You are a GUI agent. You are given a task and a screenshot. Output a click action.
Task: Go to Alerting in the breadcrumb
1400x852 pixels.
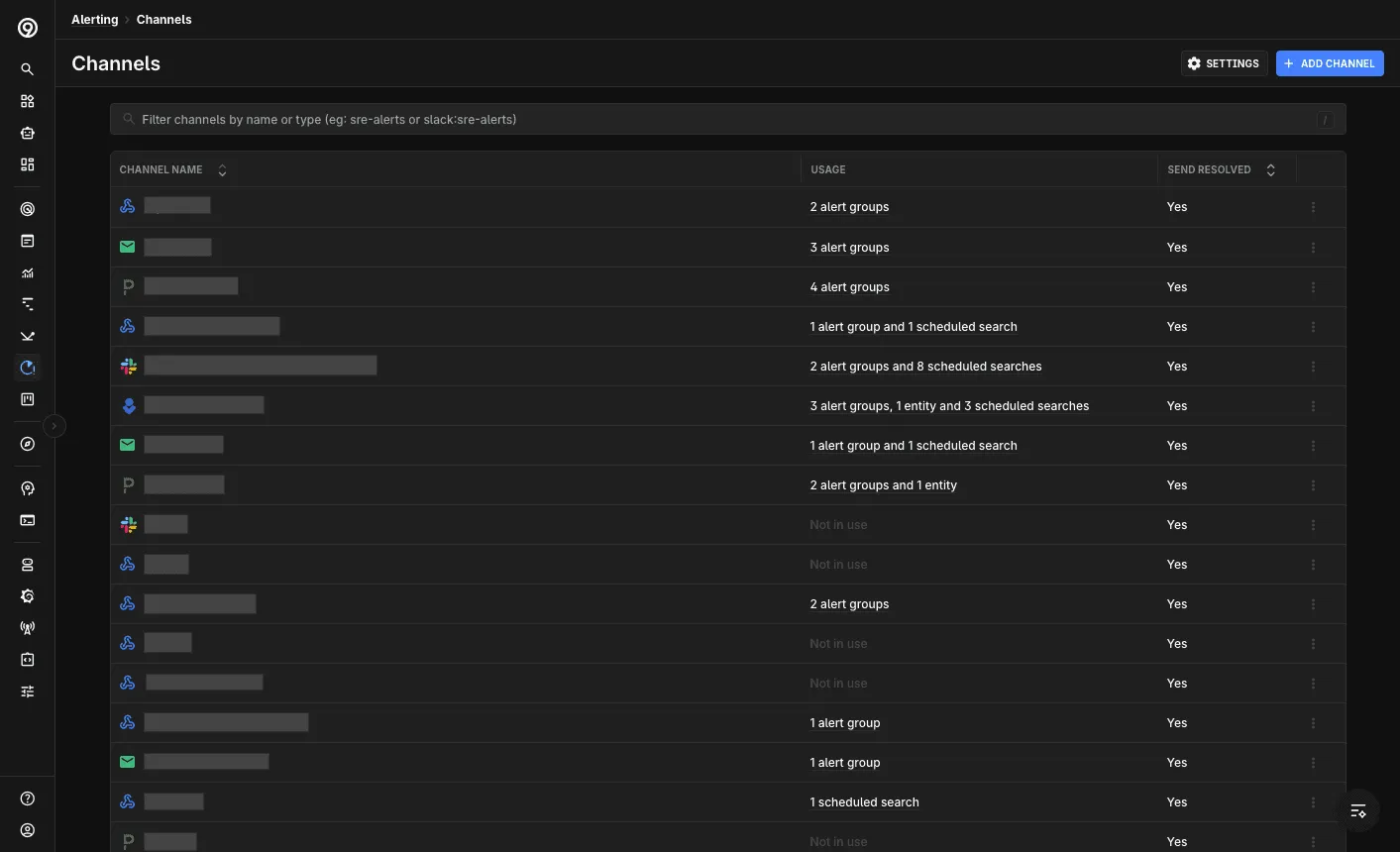[94, 19]
